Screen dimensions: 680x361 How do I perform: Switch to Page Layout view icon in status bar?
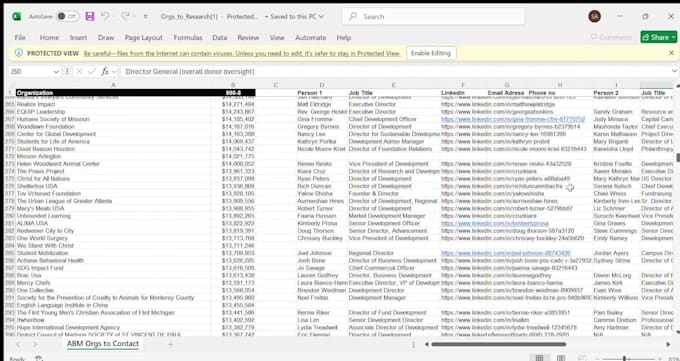click(561, 358)
